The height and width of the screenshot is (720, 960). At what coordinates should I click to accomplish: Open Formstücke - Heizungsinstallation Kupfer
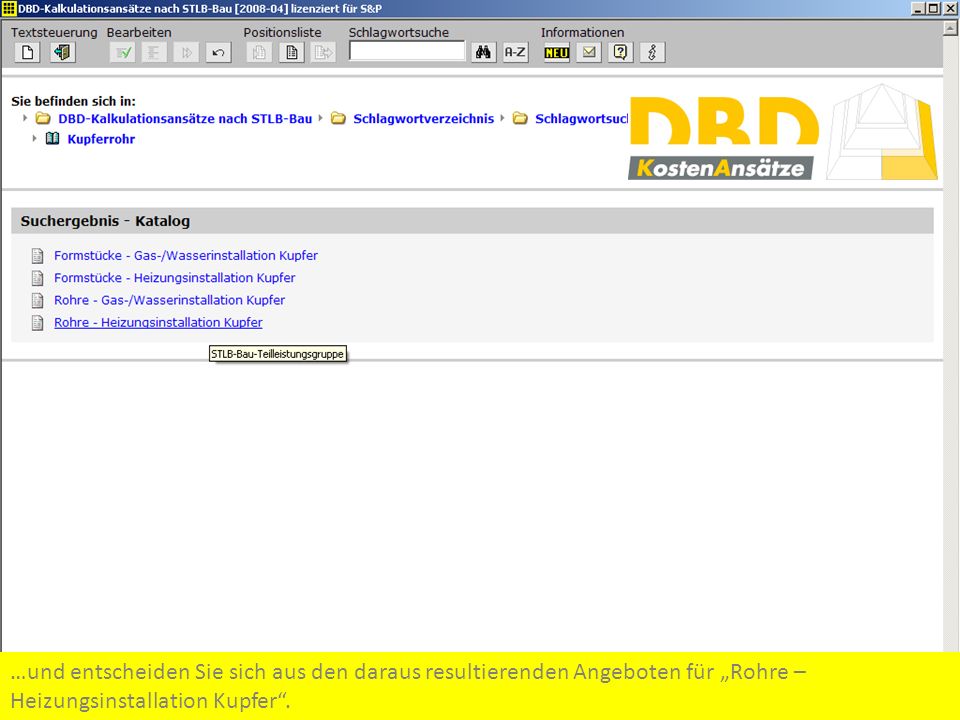coord(174,278)
